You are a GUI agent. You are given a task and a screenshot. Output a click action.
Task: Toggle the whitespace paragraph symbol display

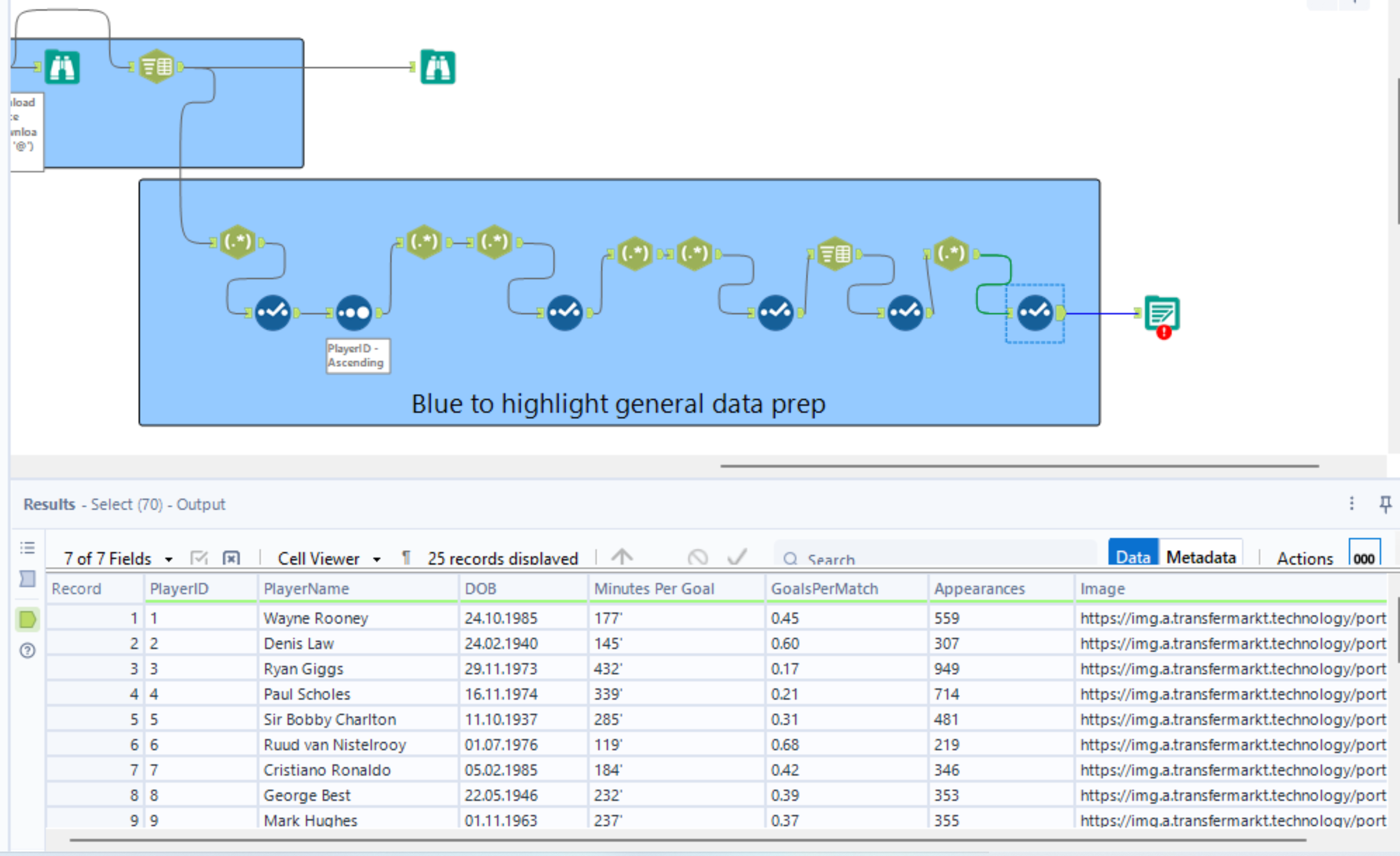(x=406, y=557)
